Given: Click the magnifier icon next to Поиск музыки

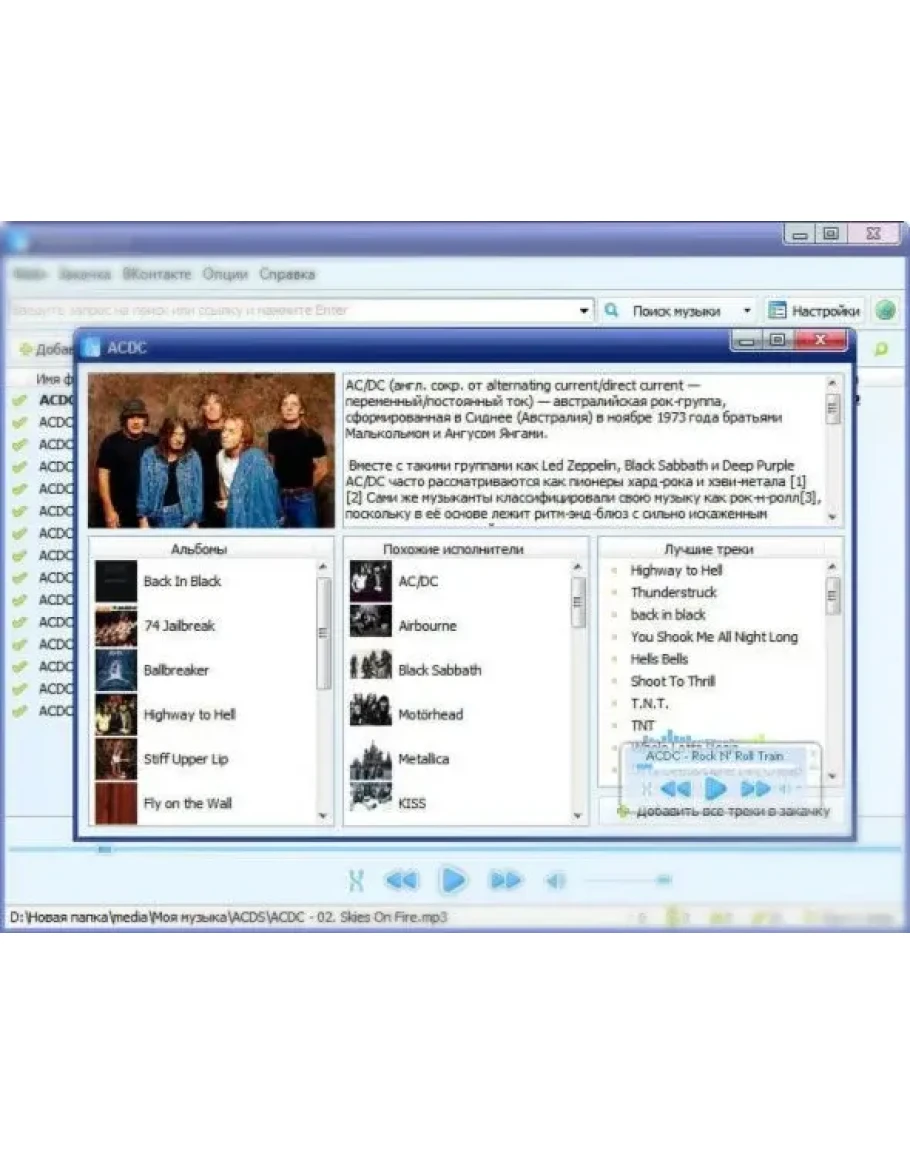Looking at the screenshot, I should coord(612,311).
